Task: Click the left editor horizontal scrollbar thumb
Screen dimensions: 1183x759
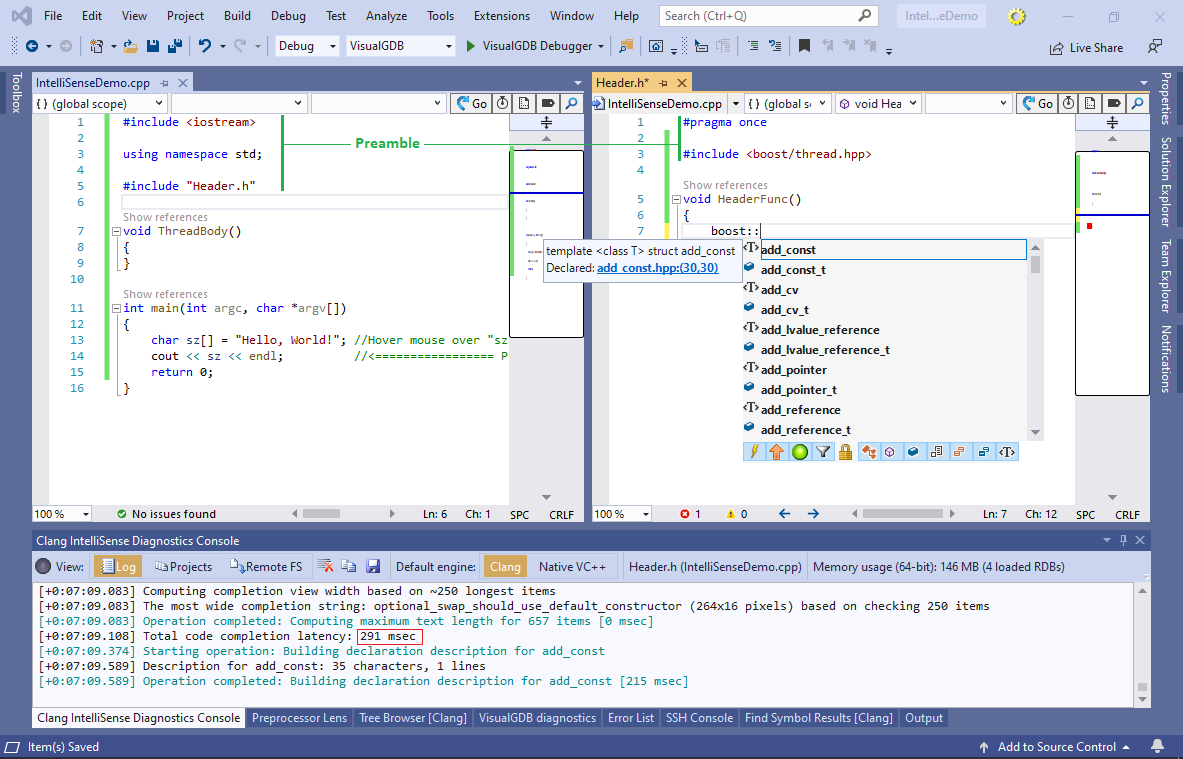Action: 322,514
